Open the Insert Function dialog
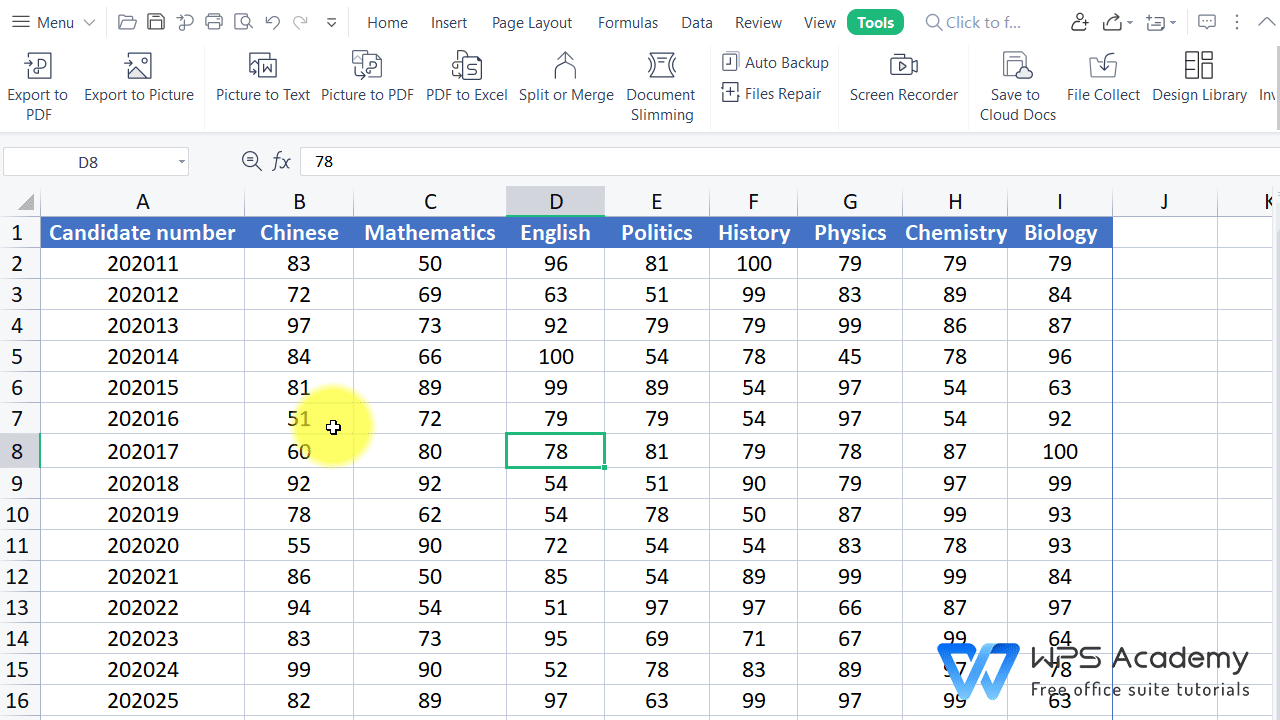 [x=281, y=161]
